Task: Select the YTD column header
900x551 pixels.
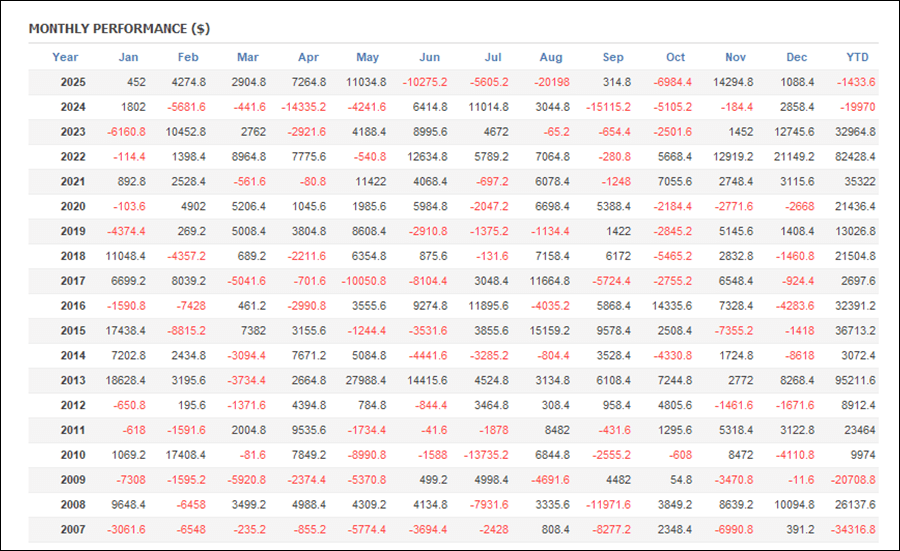Action: [x=857, y=57]
